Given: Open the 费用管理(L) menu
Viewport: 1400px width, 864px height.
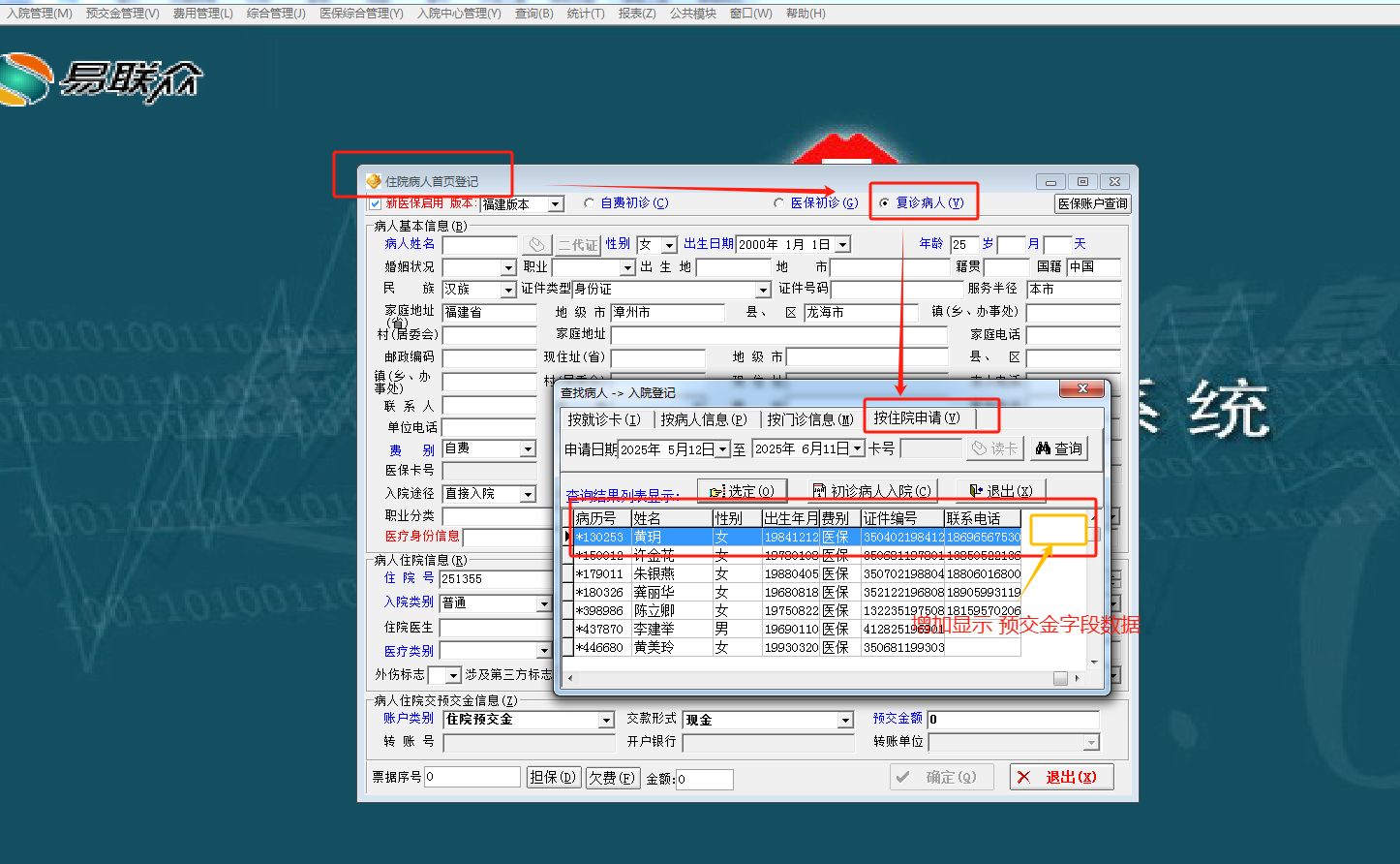Looking at the screenshot, I should [203, 14].
